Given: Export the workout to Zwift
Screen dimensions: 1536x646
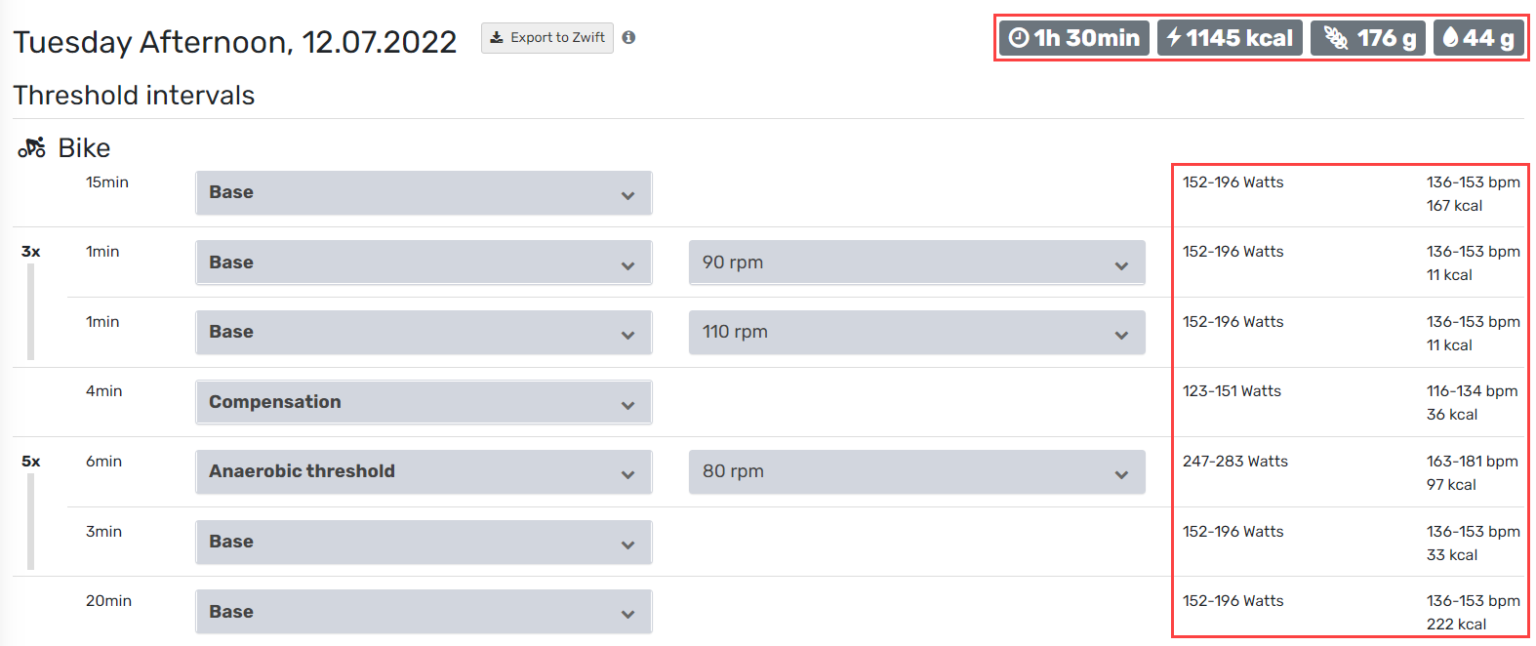Looking at the screenshot, I should click(547, 38).
